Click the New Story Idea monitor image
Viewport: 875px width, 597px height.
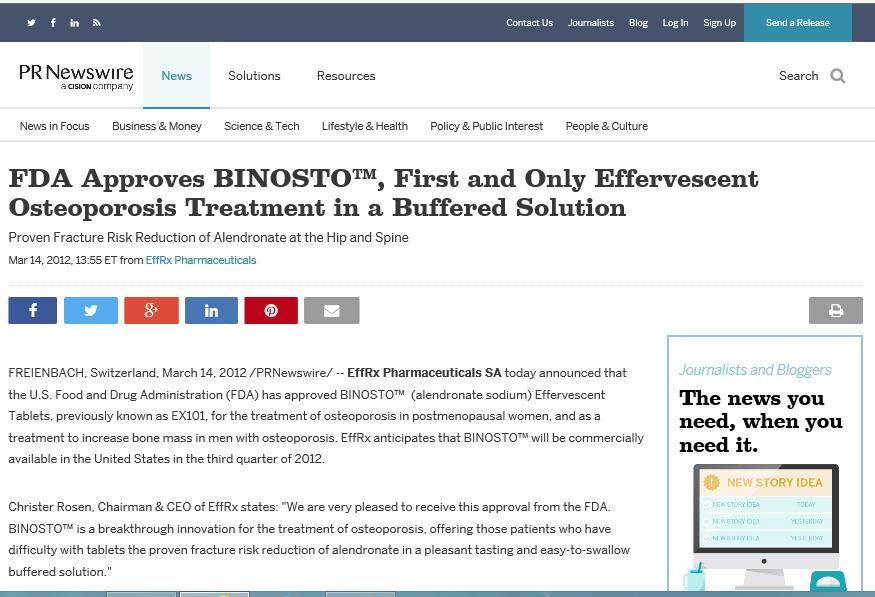click(766, 526)
